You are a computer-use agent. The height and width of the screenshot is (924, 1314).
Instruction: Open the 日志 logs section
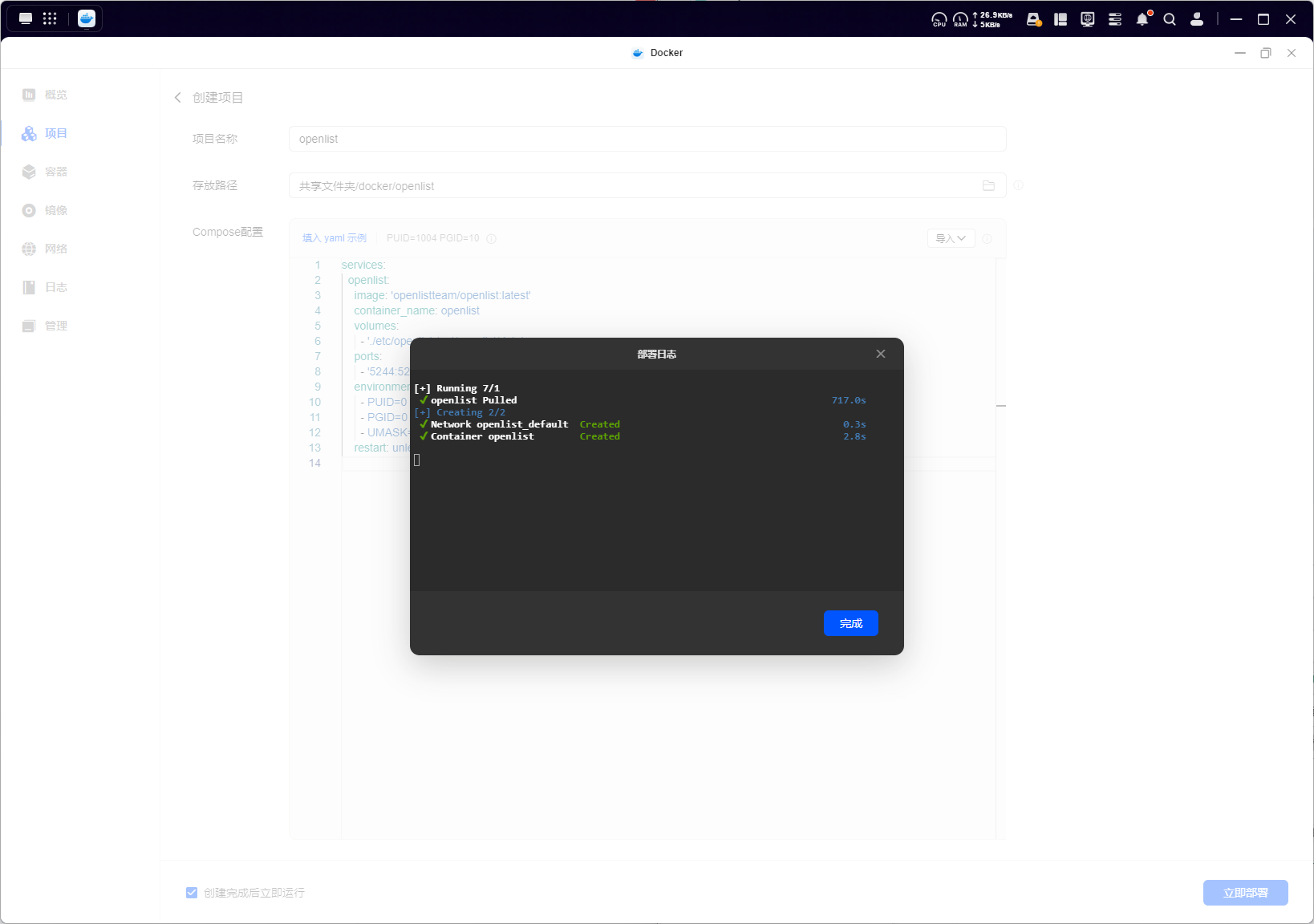point(45,287)
